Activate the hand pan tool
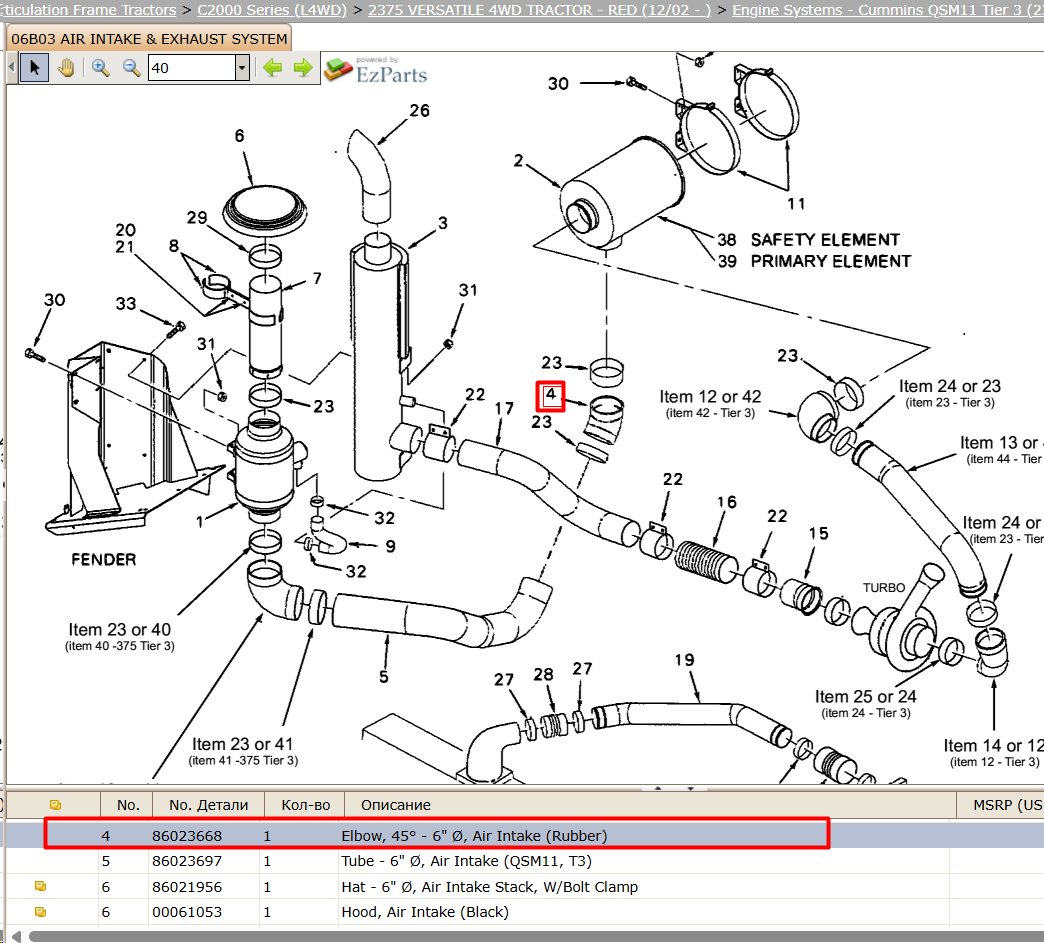1044x943 pixels. 66,67
